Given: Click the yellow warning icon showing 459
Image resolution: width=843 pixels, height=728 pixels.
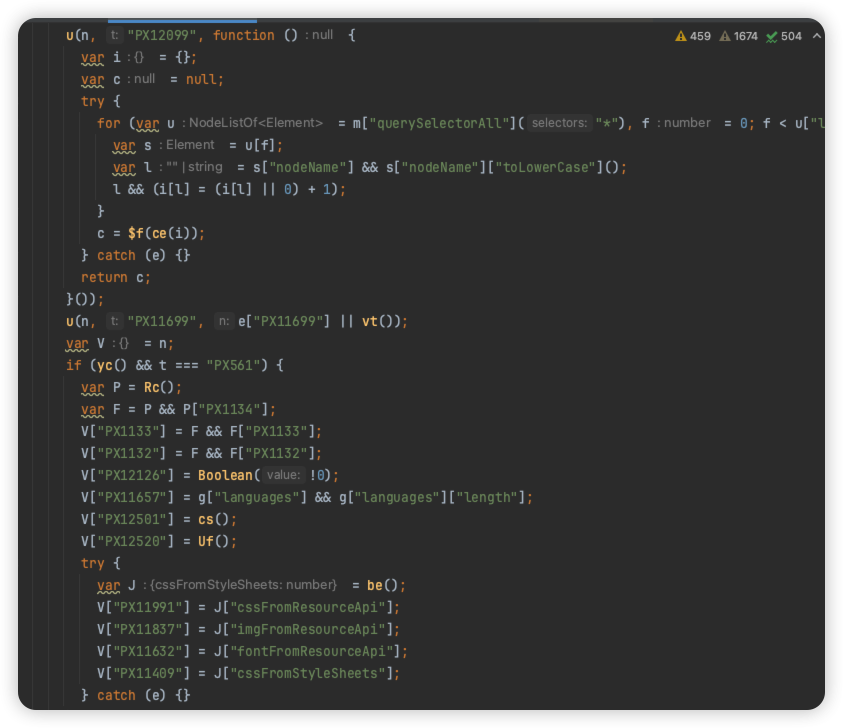Looking at the screenshot, I should click(681, 36).
